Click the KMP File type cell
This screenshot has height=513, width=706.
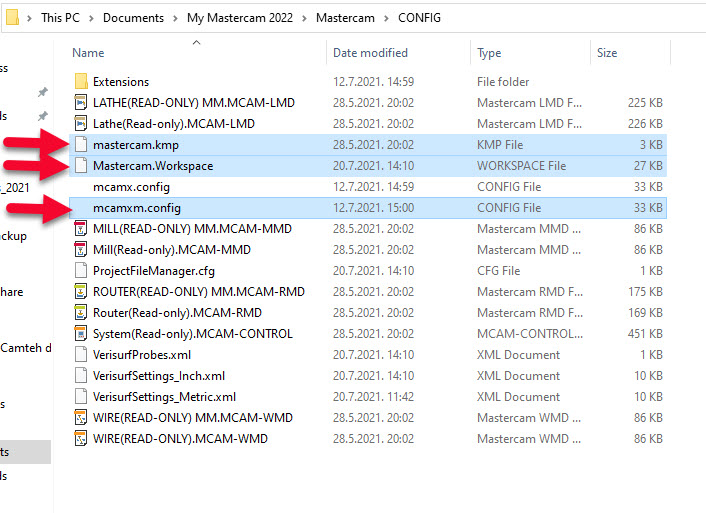coord(500,145)
